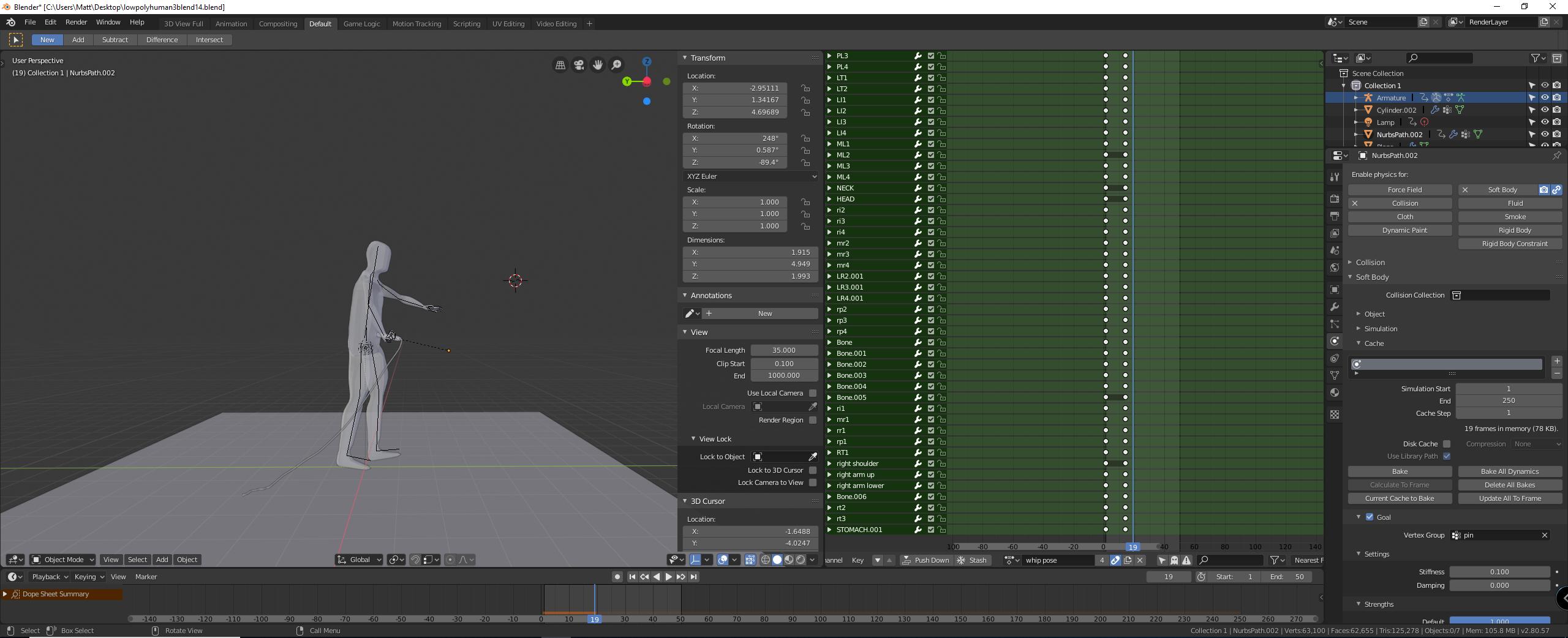Switch to the Animation workspace tab
This screenshot has height=638, width=1568.
coord(231,24)
